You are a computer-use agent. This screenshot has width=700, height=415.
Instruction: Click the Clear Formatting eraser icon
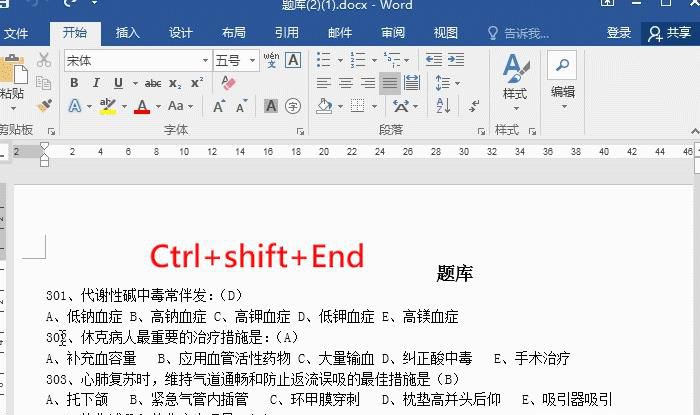pyautogui.click(x=228, y=83)
